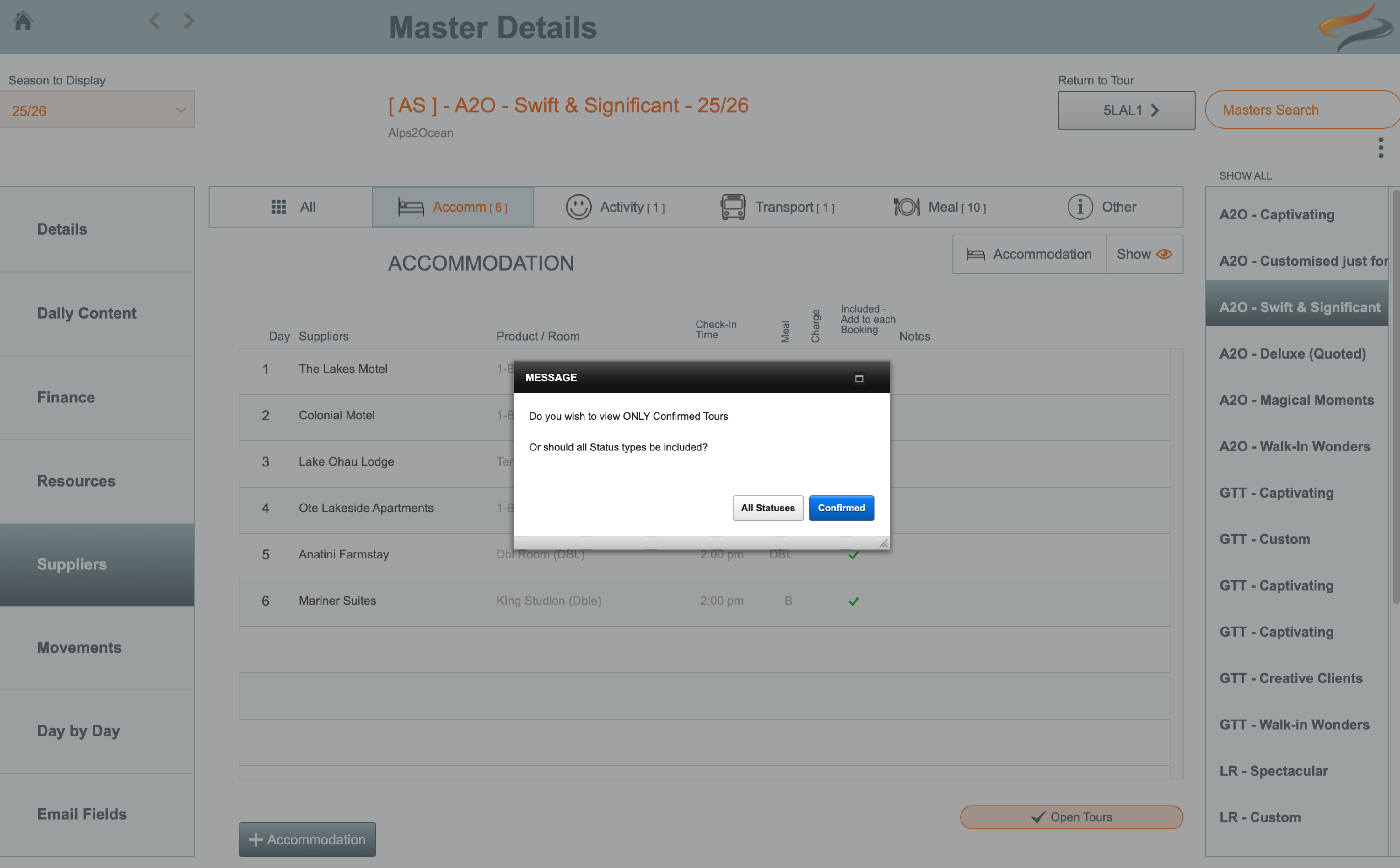Click the Home icon
The height and width of the screenshot is (868, 1400).
pyautogui.click(x=23, y=21)
